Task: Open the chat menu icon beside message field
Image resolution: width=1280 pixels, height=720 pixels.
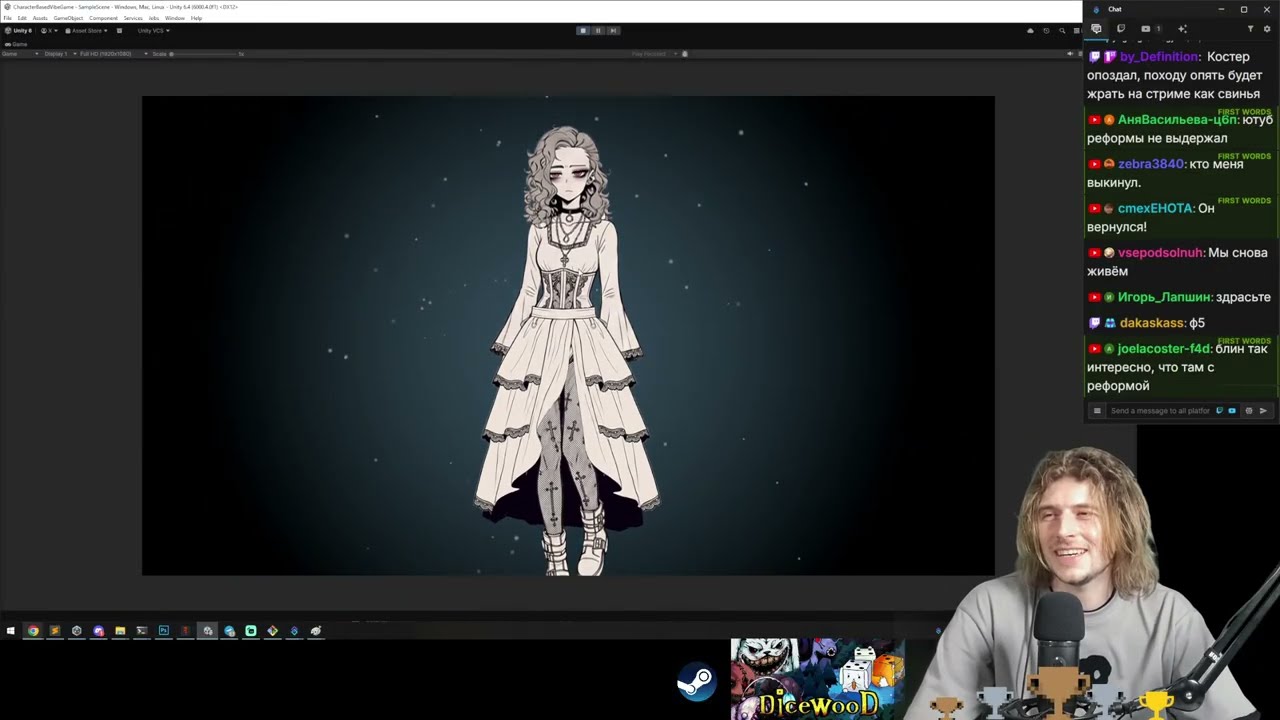Action: tap(1097, 411)
